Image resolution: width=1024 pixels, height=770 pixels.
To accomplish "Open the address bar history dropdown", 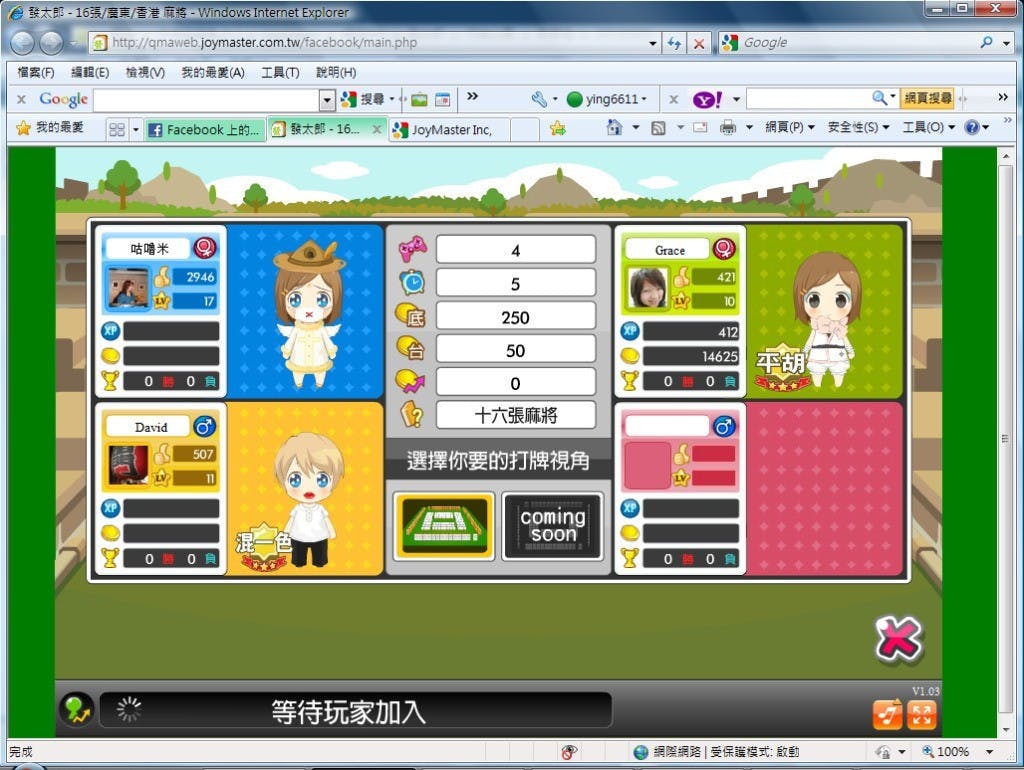I will [652, 44].
